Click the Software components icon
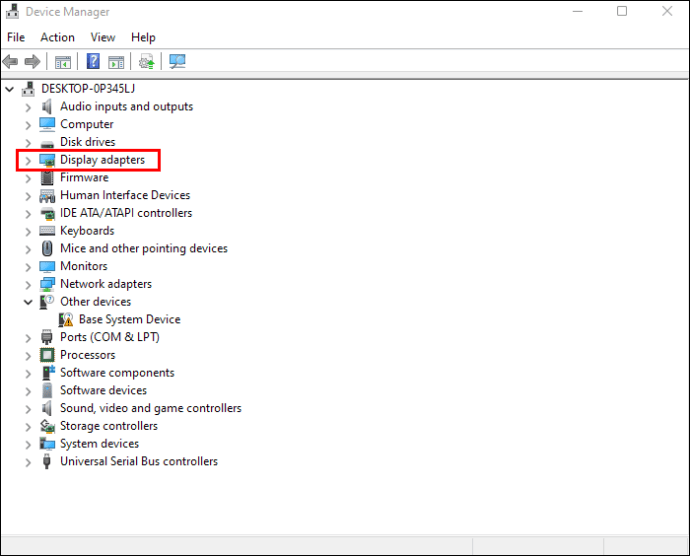The width and height of the screenshot is (690, 556). coord(48,372)
